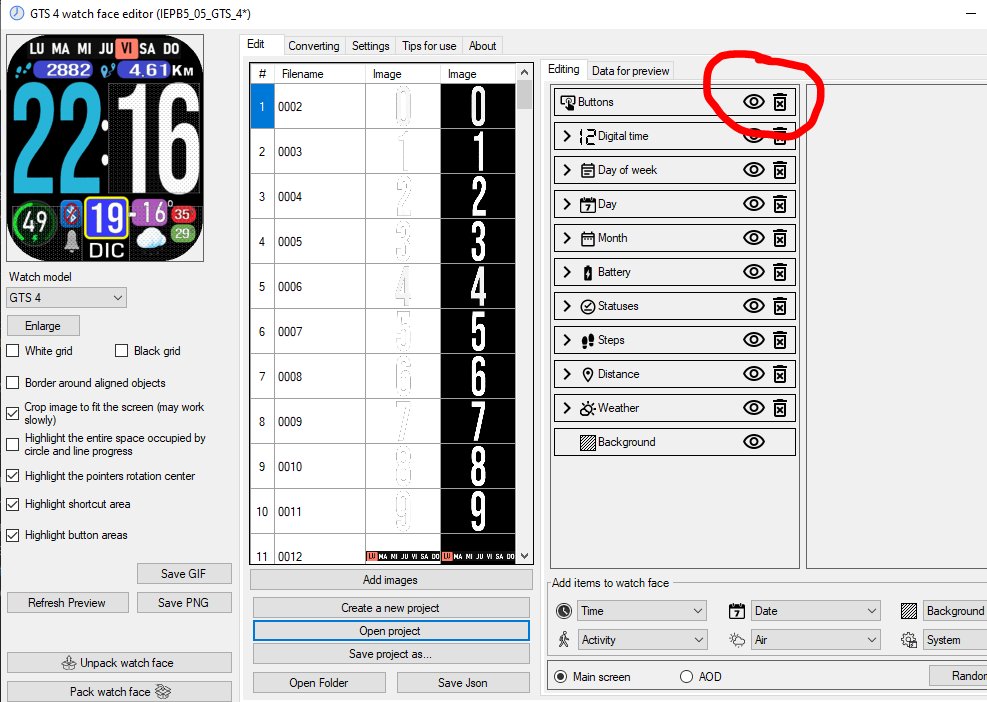Hide the Day of week element
Screen dimensions: 987x702
pyautogui.click(x=753, y=170)
